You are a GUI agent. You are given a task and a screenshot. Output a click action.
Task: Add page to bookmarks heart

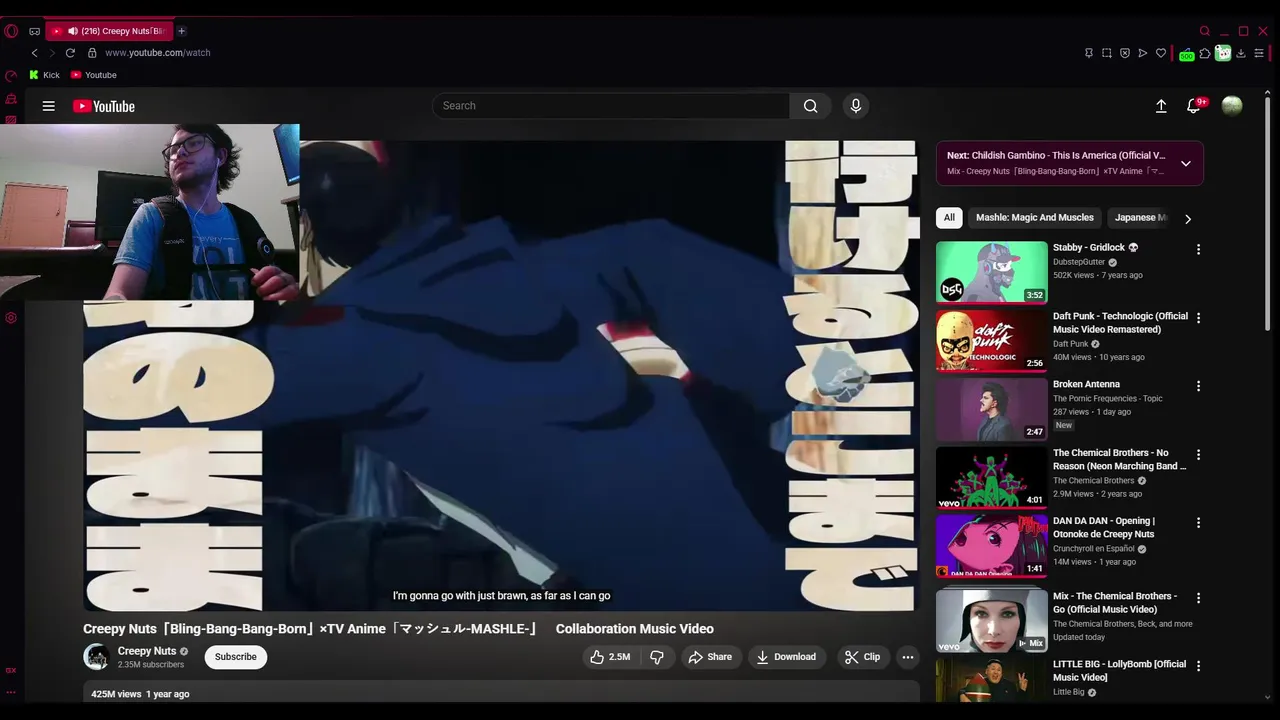click(1161, 53)
